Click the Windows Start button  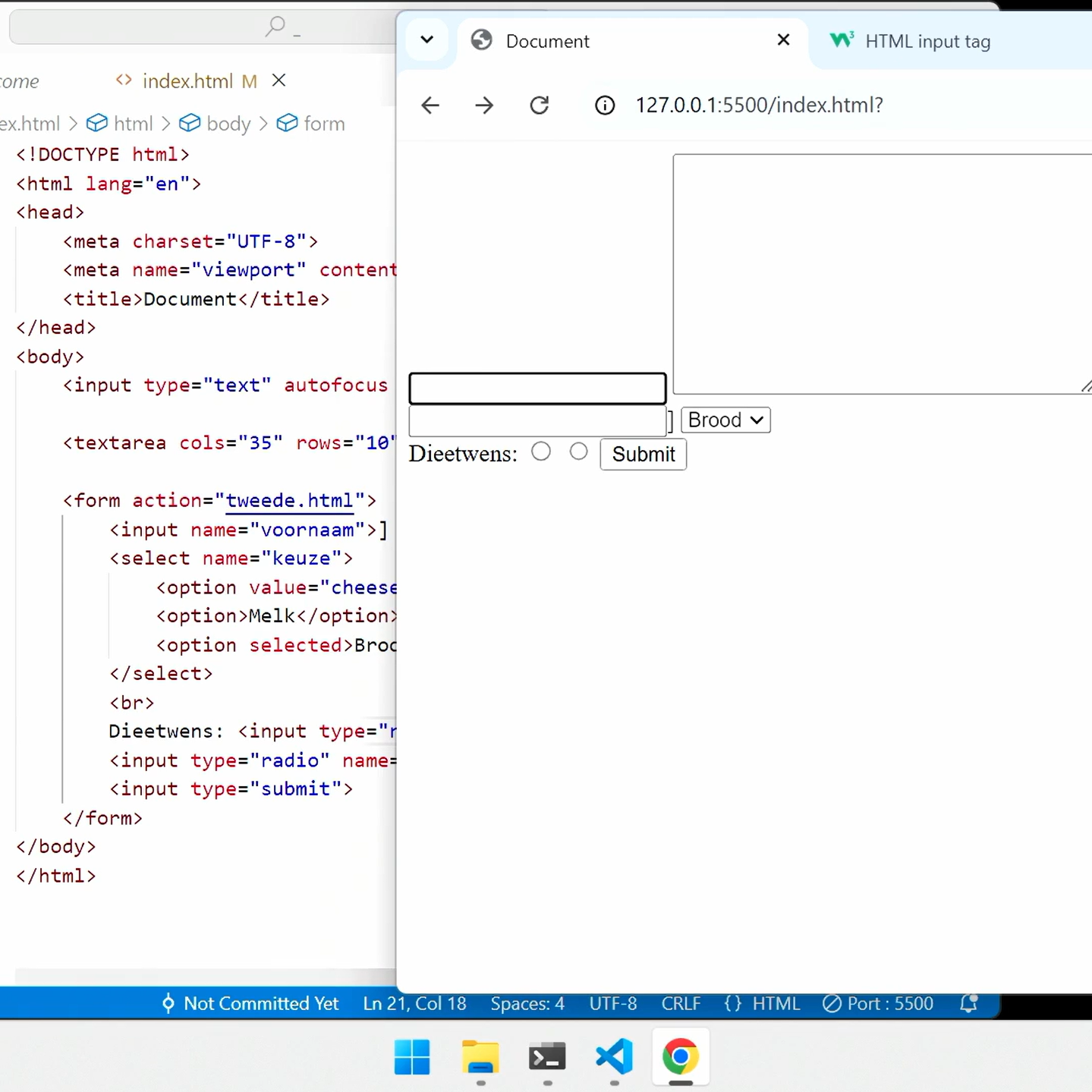coord(413,1056)
